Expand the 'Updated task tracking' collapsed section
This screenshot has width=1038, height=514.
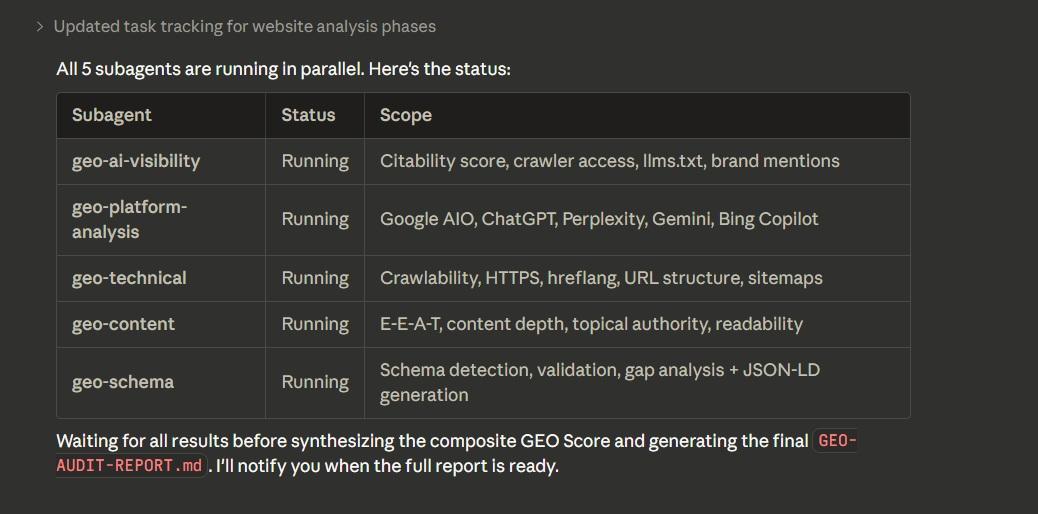point(40,26)
